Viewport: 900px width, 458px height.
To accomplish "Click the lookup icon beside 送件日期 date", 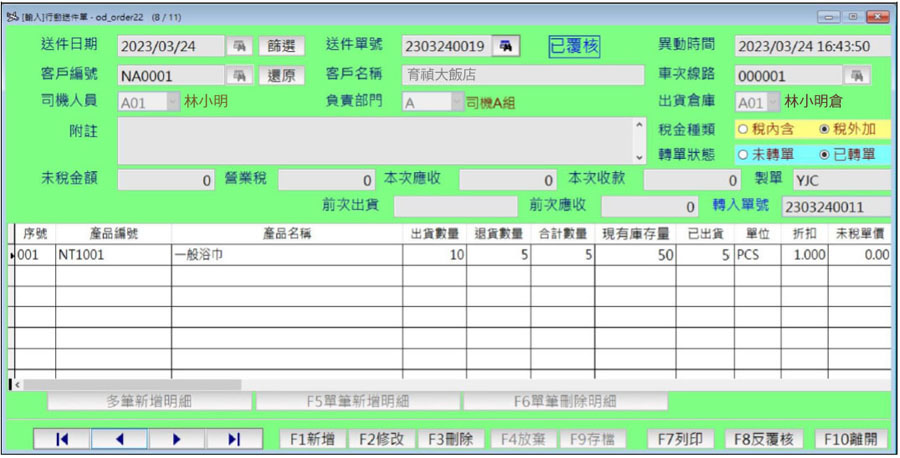I will [x=239, y=46].
